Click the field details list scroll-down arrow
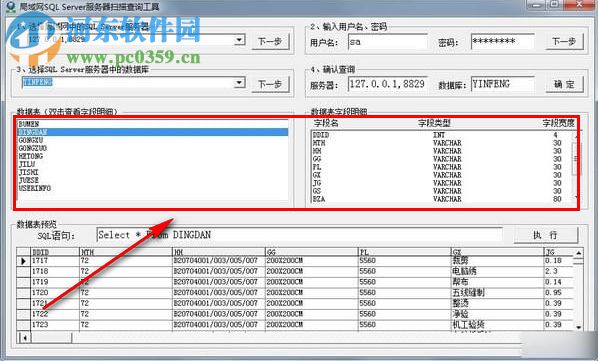 [575, 198]
